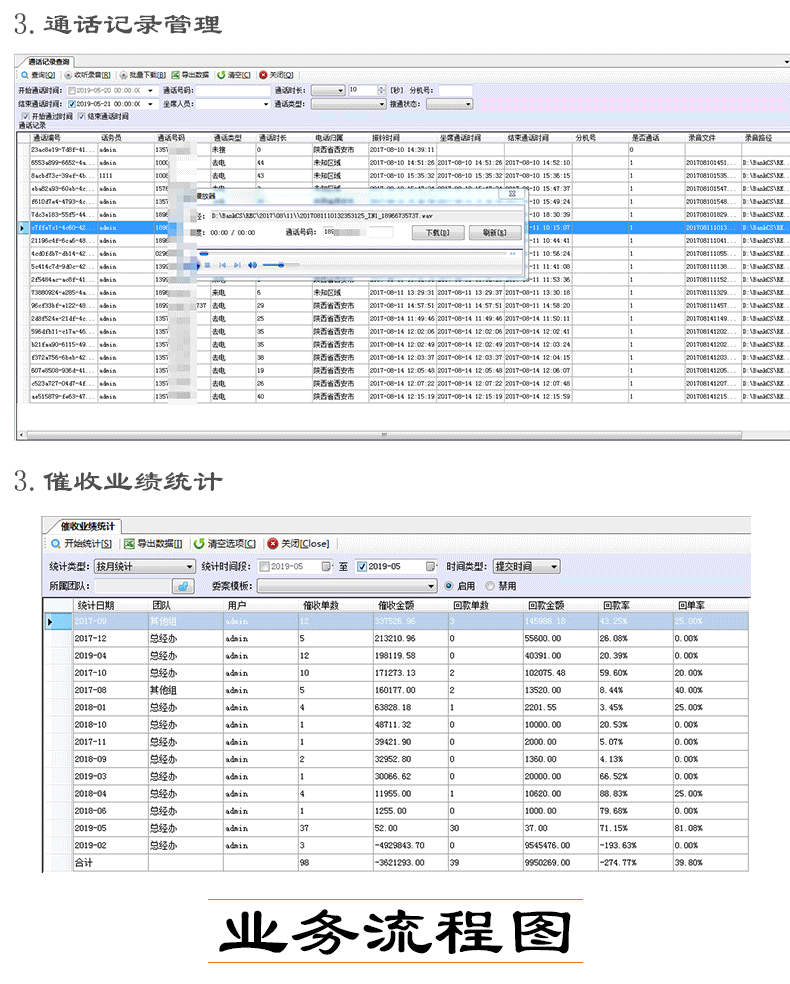This screenshot has height=984, width=790.
Task: Uncheck the 结束通话时间 option checkbox below filters
Action: click(82, 117)
